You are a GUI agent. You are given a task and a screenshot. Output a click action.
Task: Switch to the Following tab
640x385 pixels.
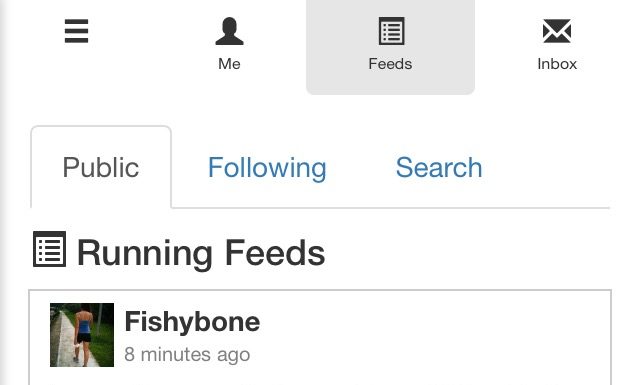coord(267,167)
